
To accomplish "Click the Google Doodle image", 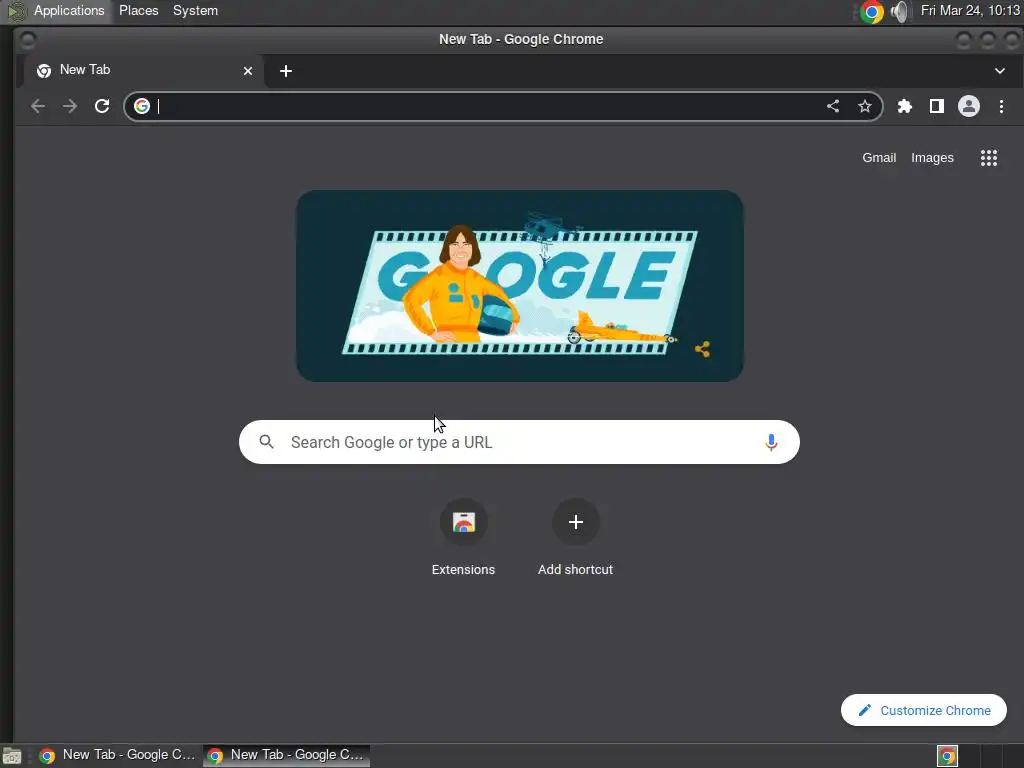I will tap(520, 286).
